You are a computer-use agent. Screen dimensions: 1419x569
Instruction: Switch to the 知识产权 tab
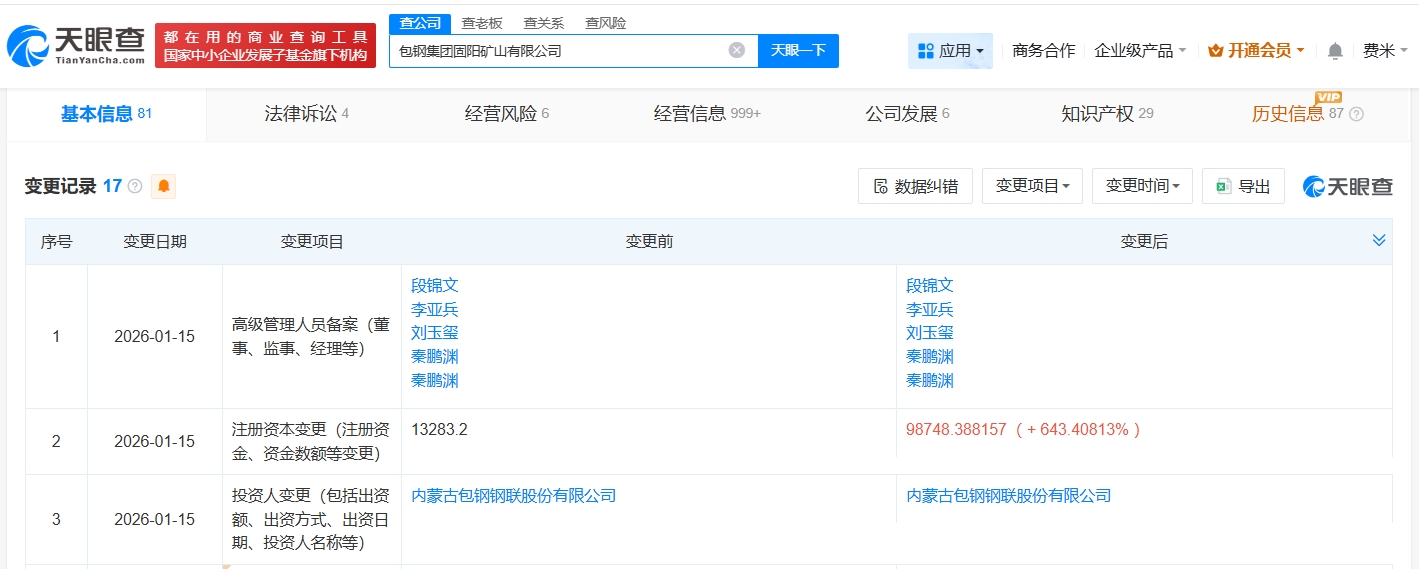pyautogui.click(x=1107, y=114)
